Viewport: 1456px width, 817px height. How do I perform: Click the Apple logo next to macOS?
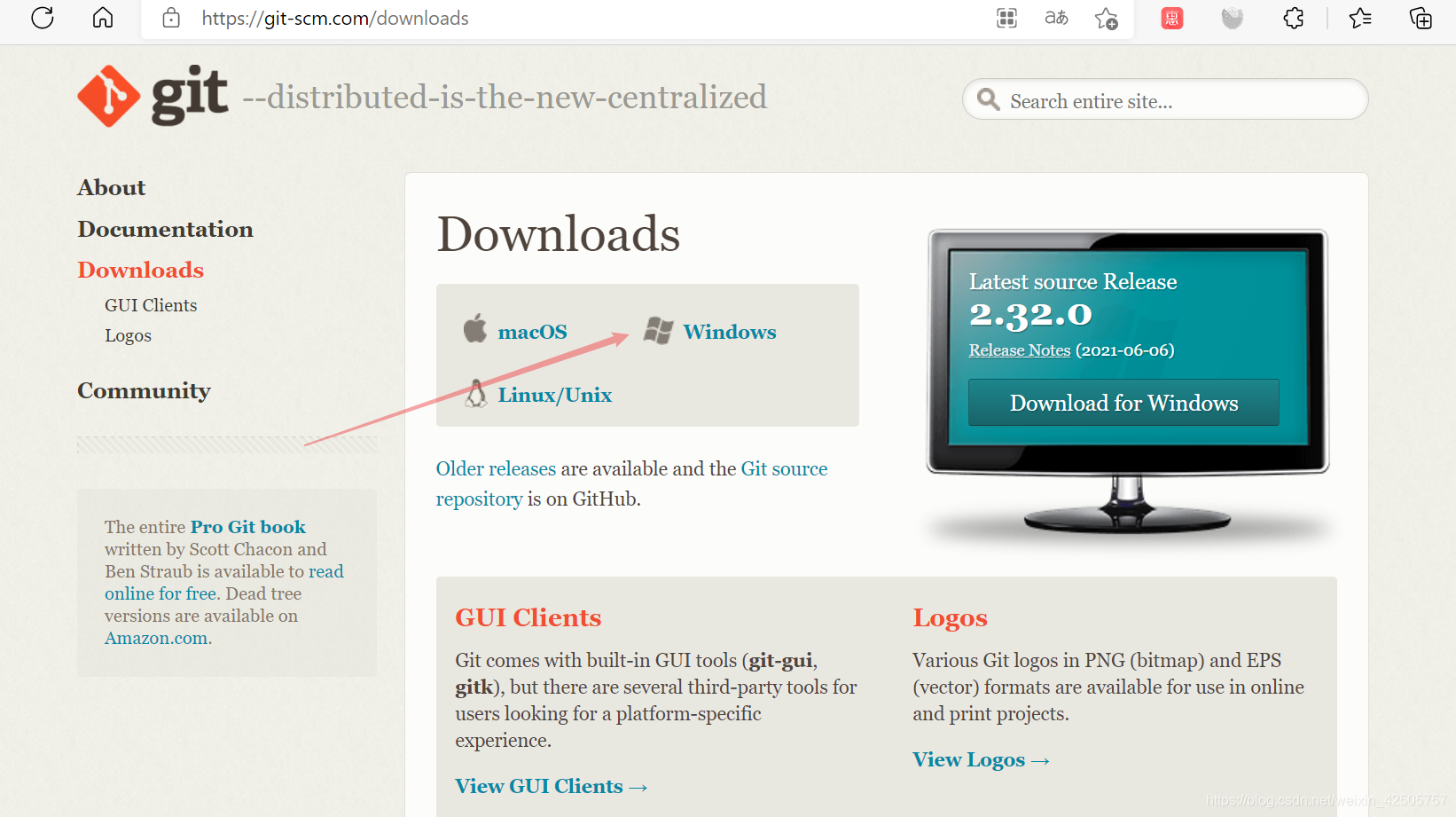(x=475, y=328)
